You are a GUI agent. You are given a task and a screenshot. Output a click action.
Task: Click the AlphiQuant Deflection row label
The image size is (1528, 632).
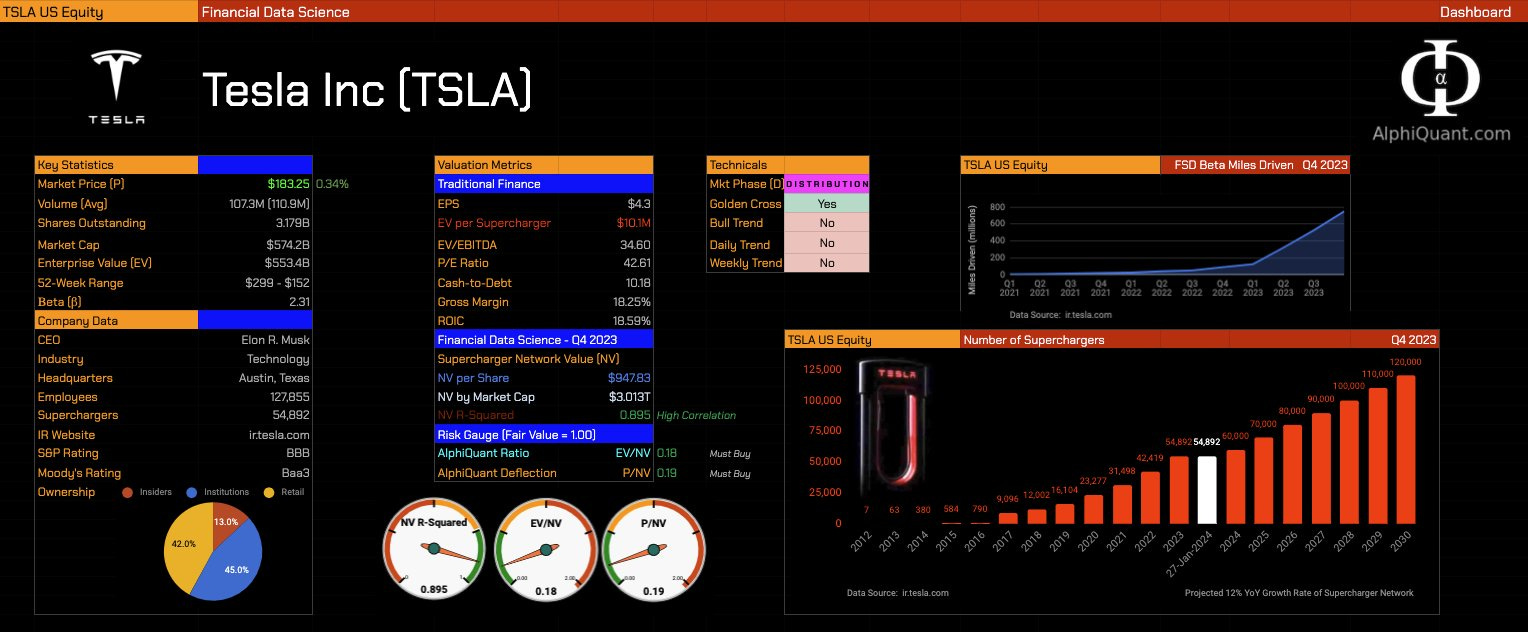[497, 473]
